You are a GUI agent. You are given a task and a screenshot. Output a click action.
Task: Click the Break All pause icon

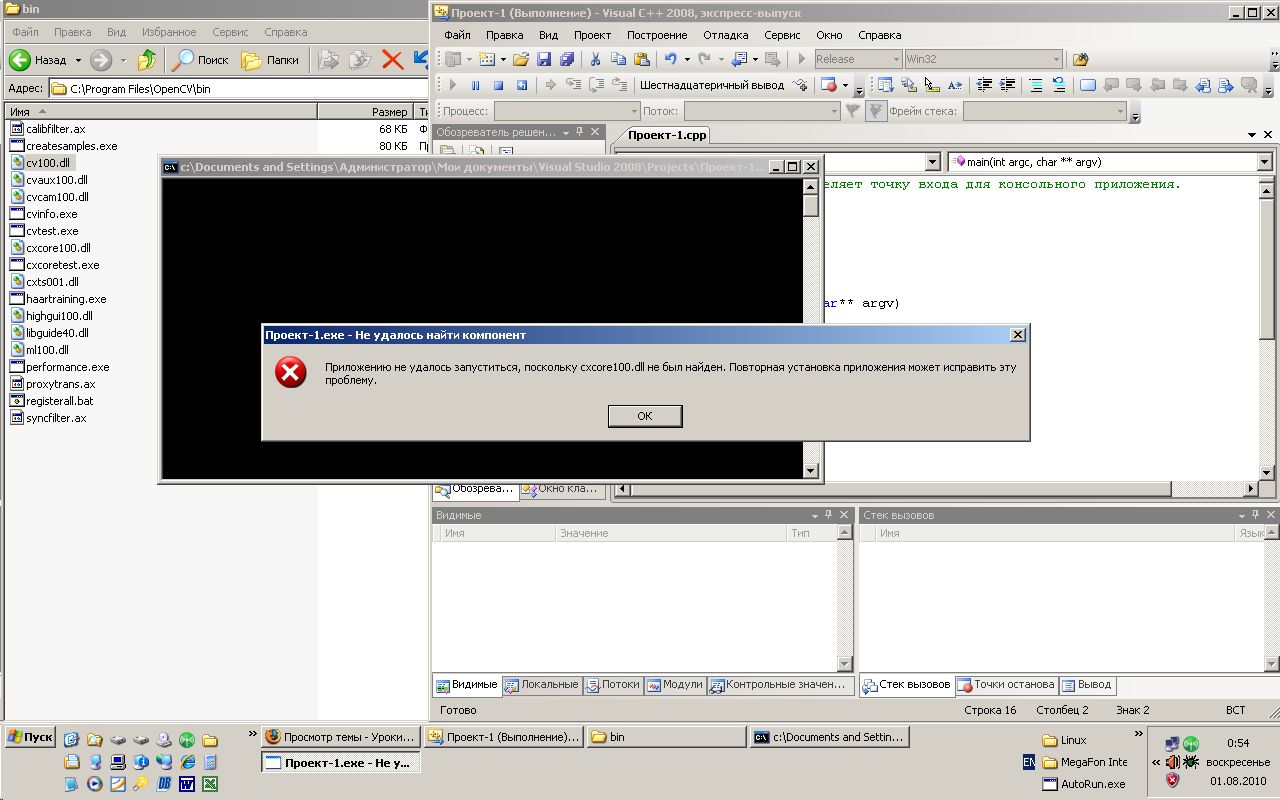tap(475, 86)
